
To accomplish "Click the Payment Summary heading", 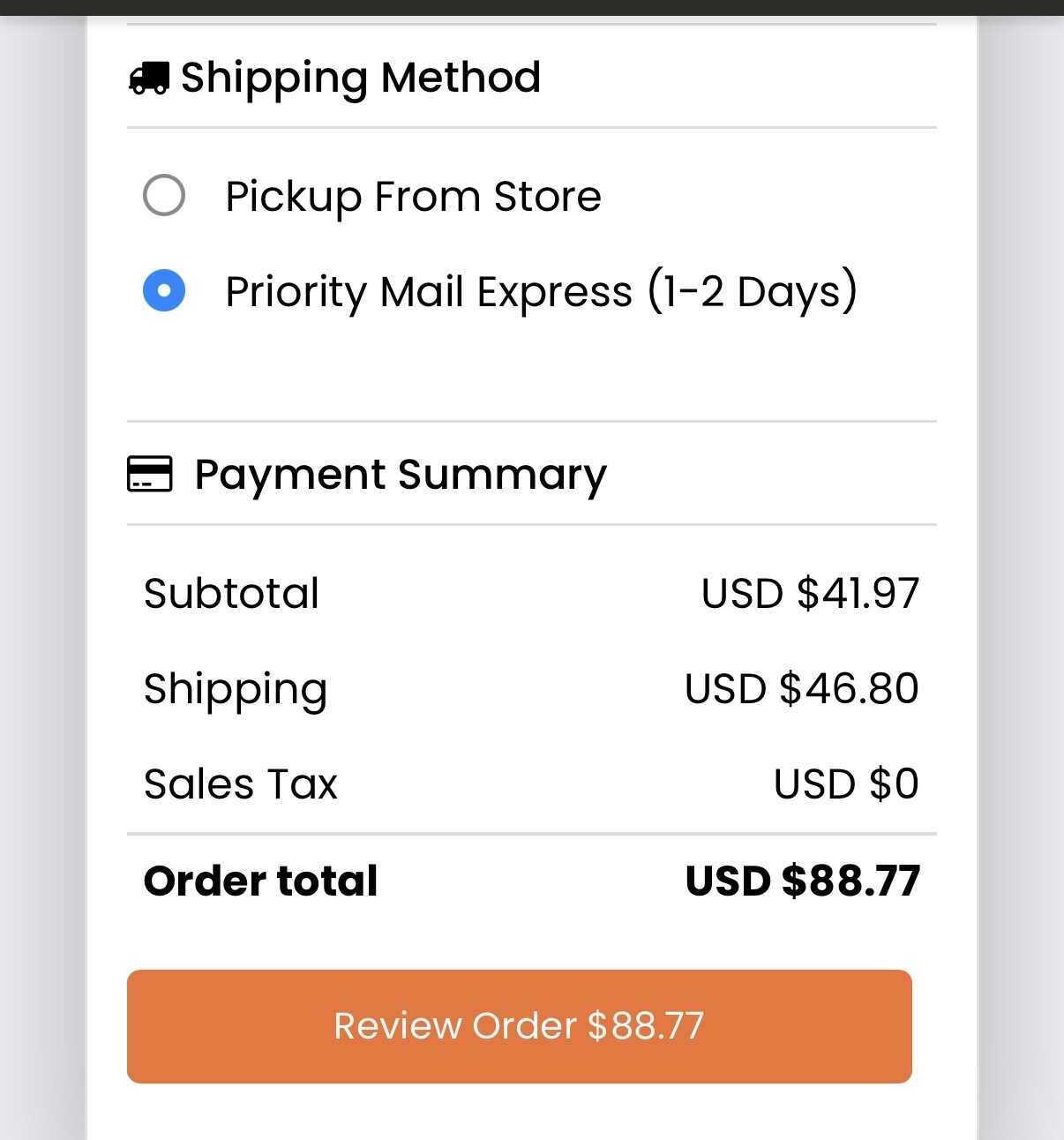I will (401, 475).
